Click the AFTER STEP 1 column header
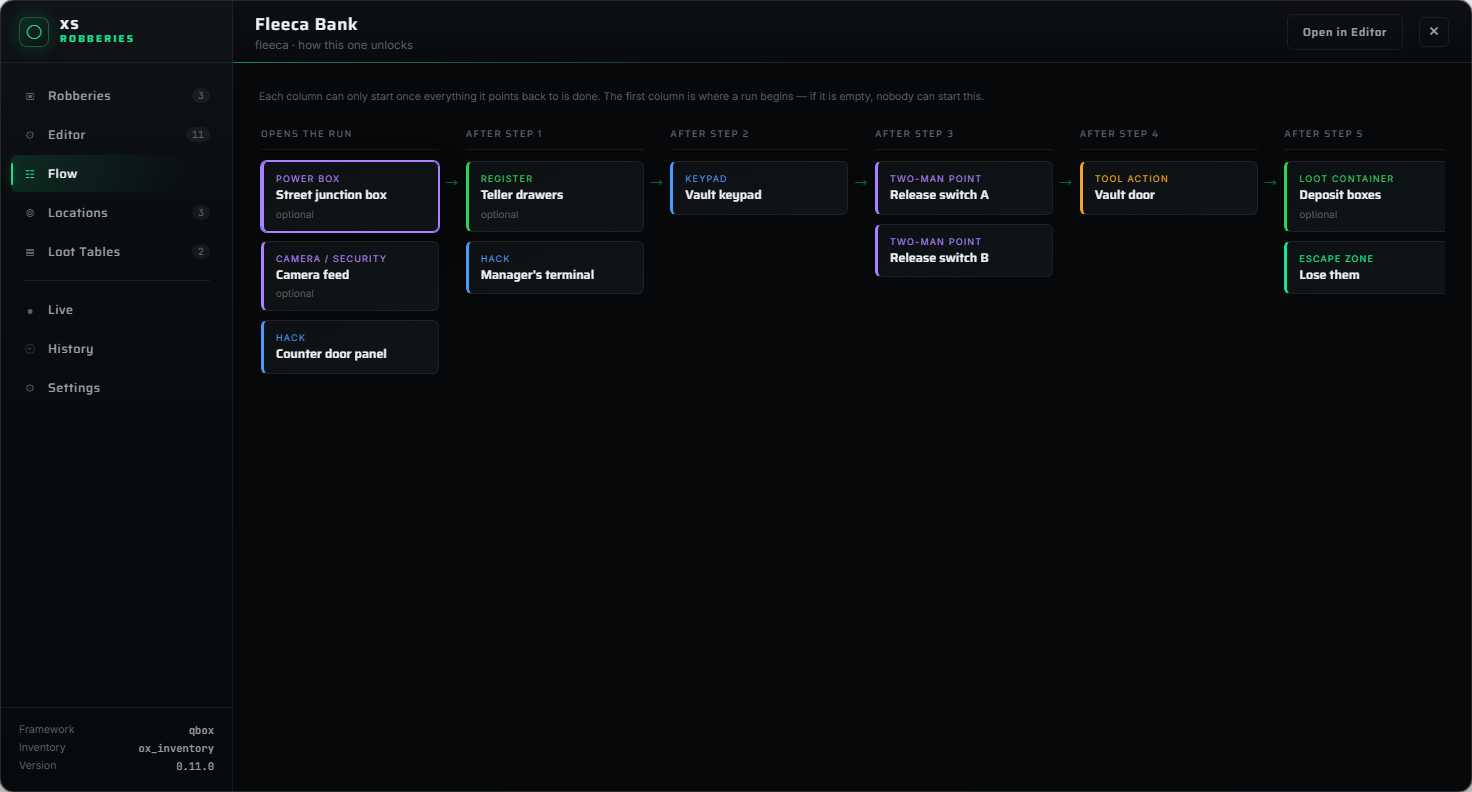Screen dimensions: 1472x792 pos(504,134)
